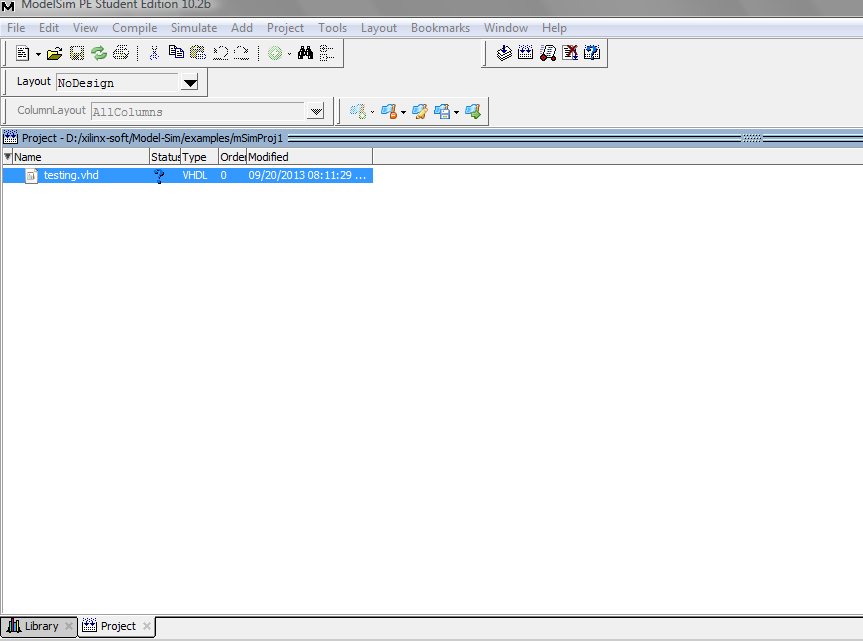Open the Help menu
Image resolution: width=863 pixels, height=641 pixels.
click(554, 28)
